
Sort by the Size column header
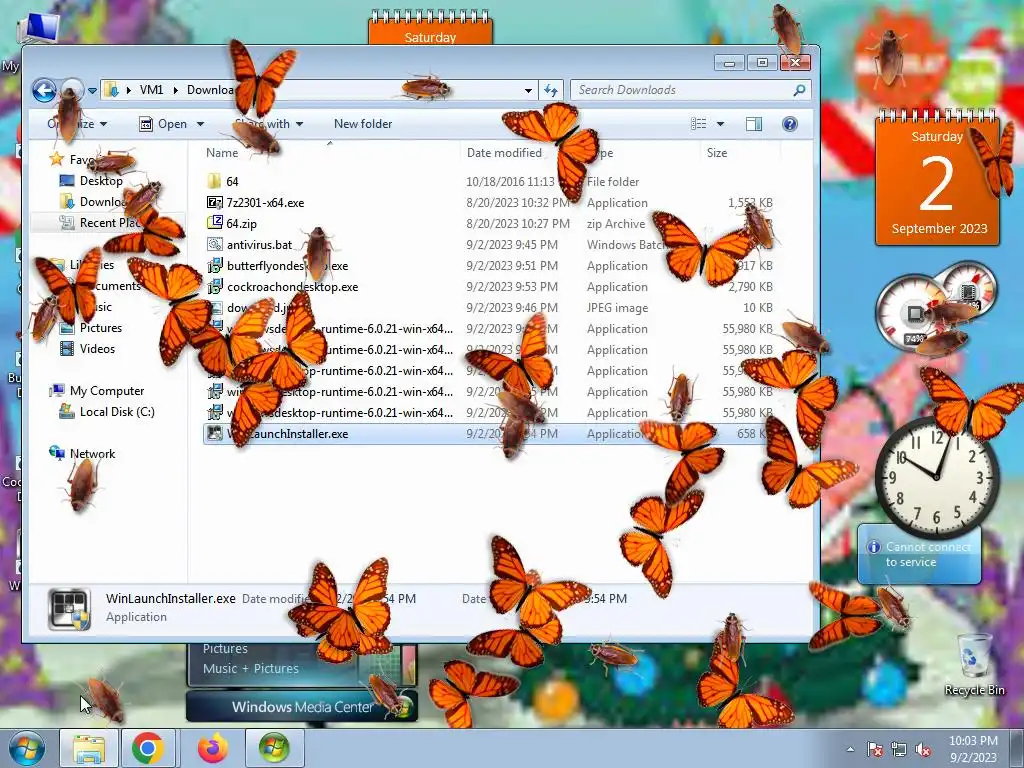pyautogui.click(x=716, y=153)
